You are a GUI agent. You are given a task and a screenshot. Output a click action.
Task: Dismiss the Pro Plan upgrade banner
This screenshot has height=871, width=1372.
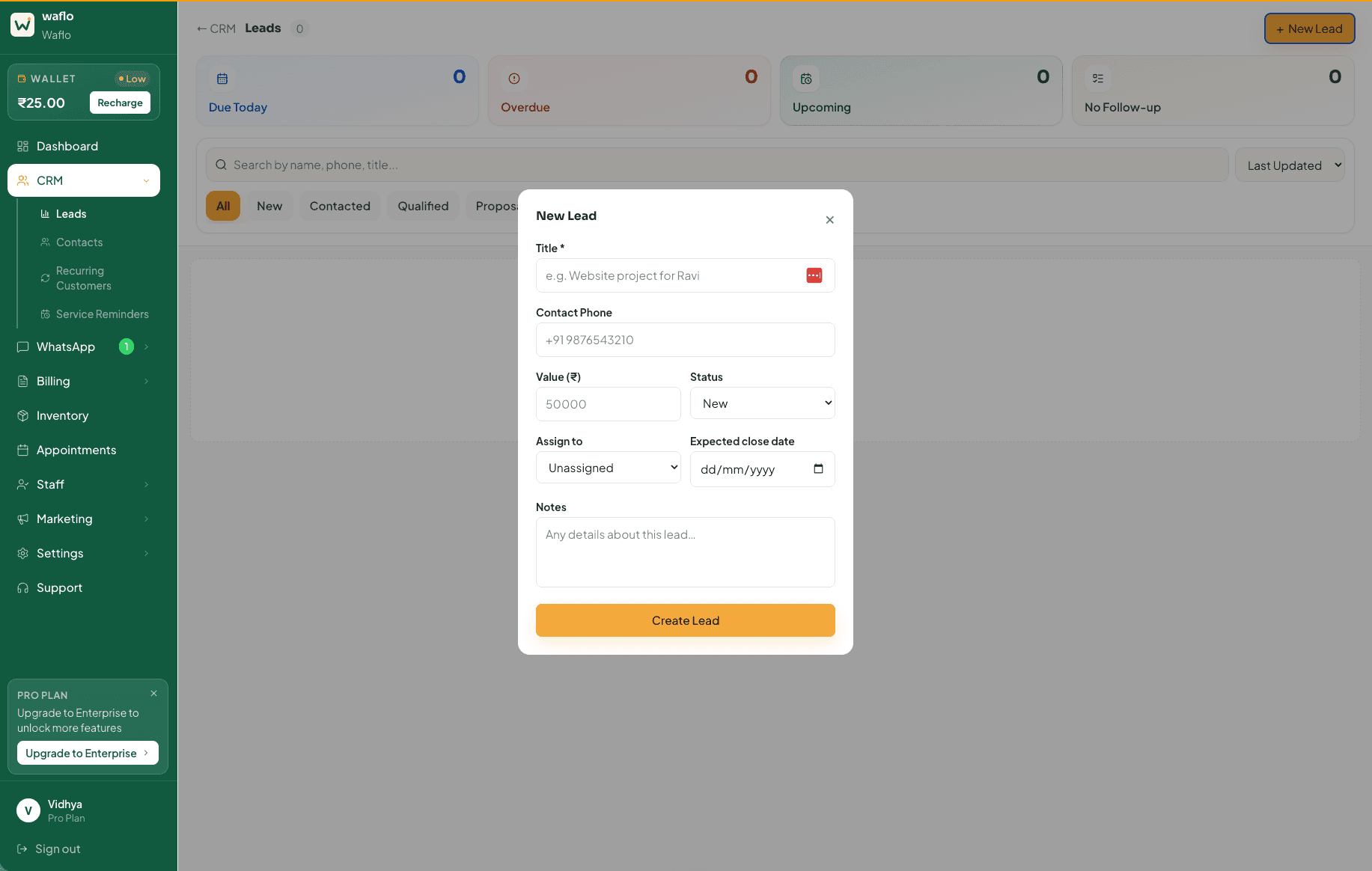tap(153, 694)
